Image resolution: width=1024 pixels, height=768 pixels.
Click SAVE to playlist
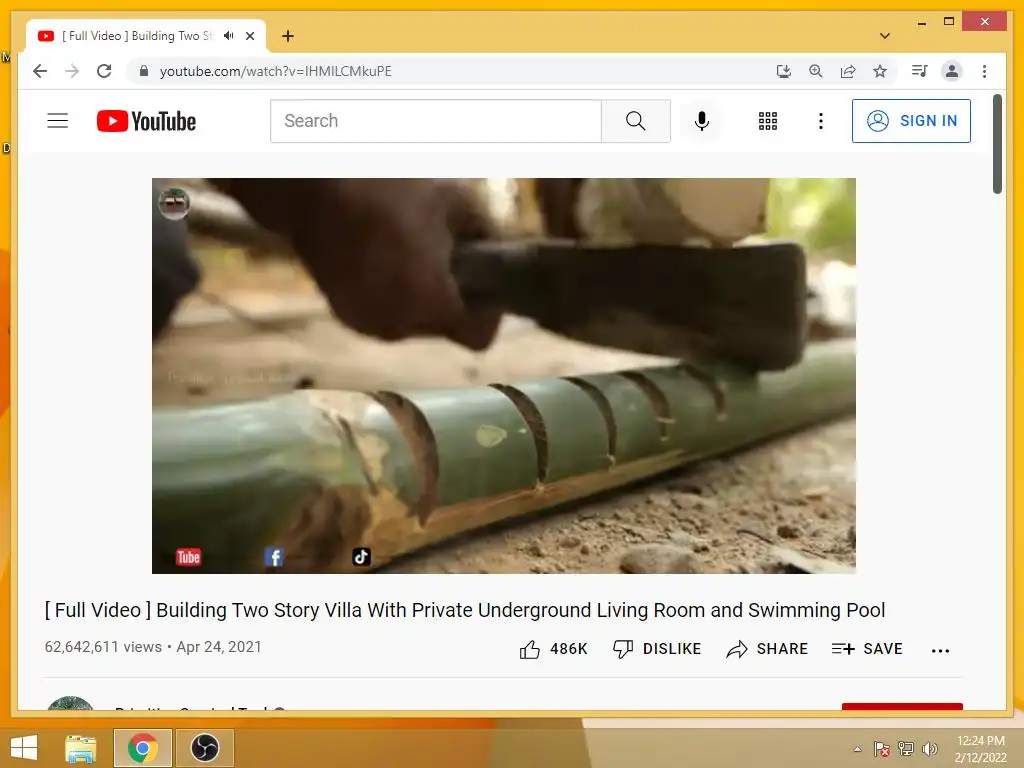(x=867, y=648)
